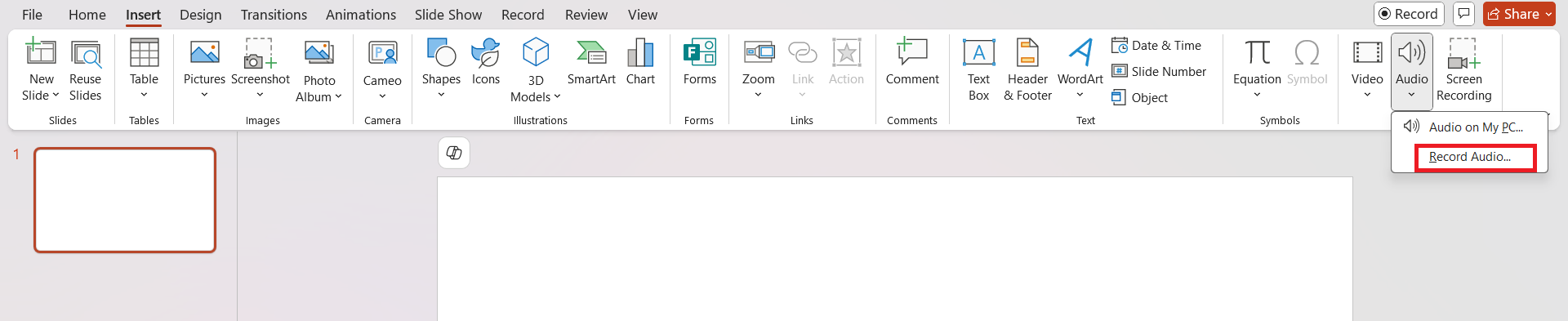Switch to the Review tab

pos(586,15)
